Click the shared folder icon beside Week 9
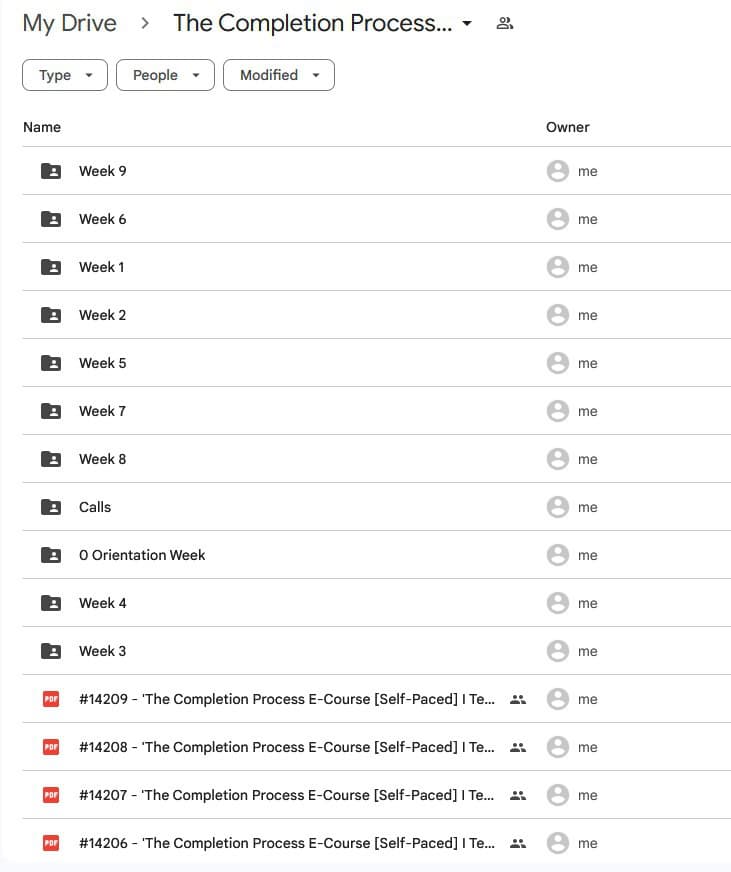731x872 pixels. [50, 170]
